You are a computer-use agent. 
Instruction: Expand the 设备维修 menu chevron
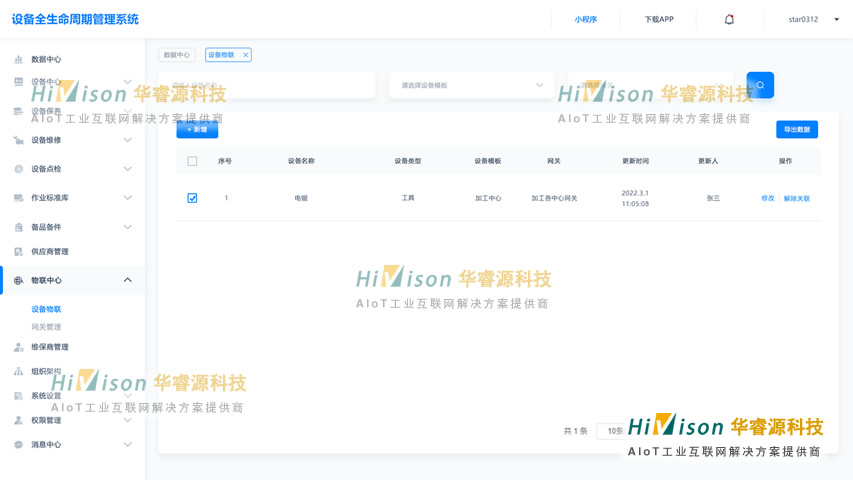tap(127, 140)
